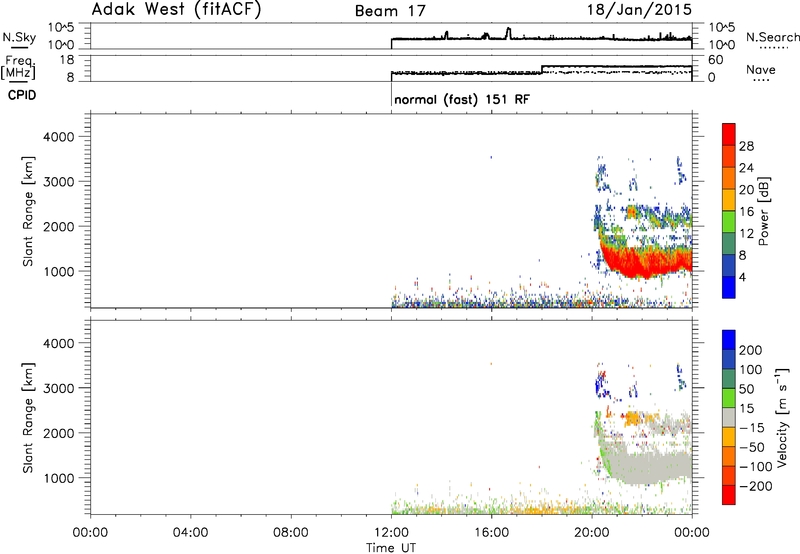Click the '28' value on Power colorbar
Screen dimensions: 800x554
(x=746, y=146)
